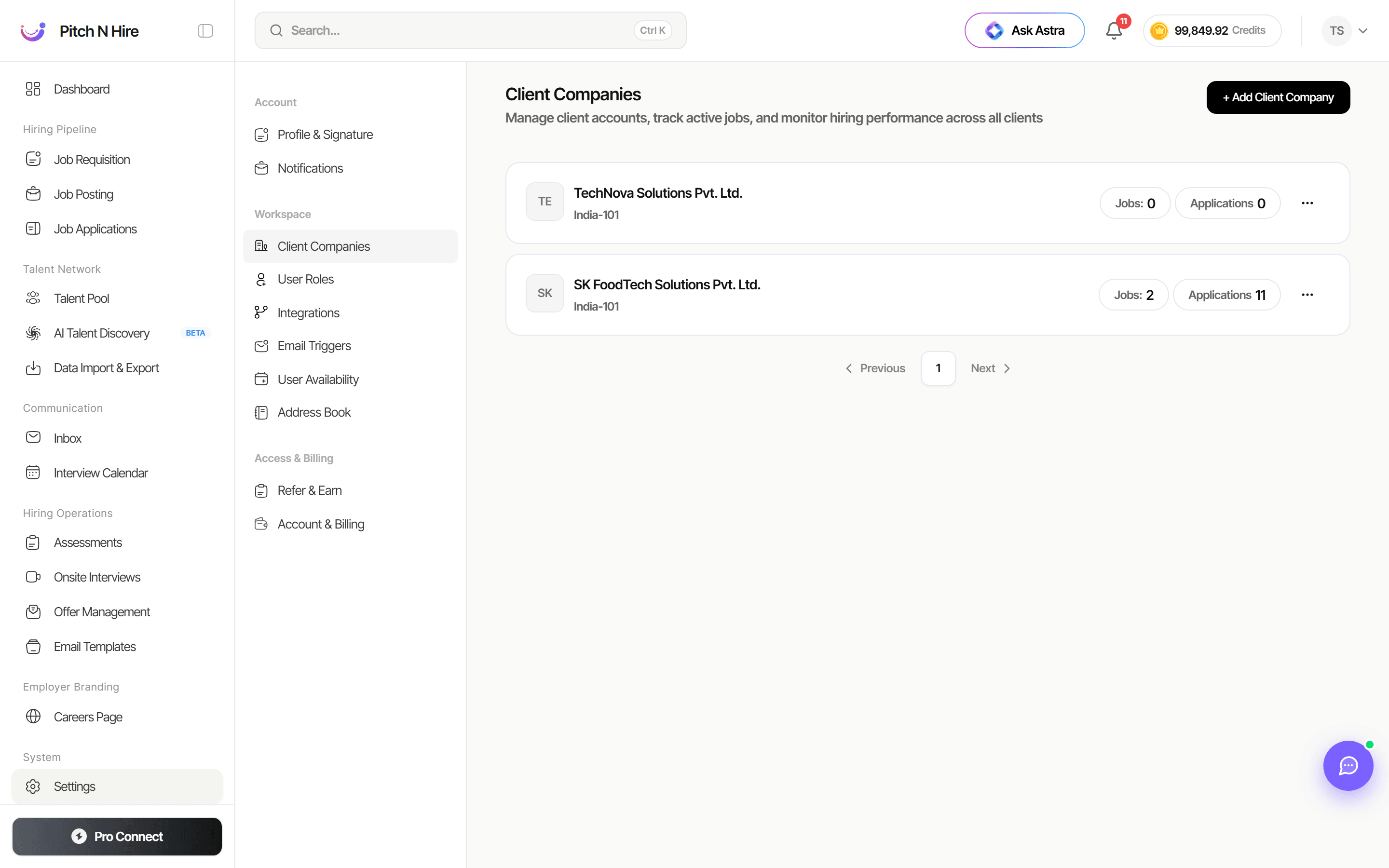Click the Job Posting briefcase icon
This screenshot has width=1389, height=868.
point(33,194)
